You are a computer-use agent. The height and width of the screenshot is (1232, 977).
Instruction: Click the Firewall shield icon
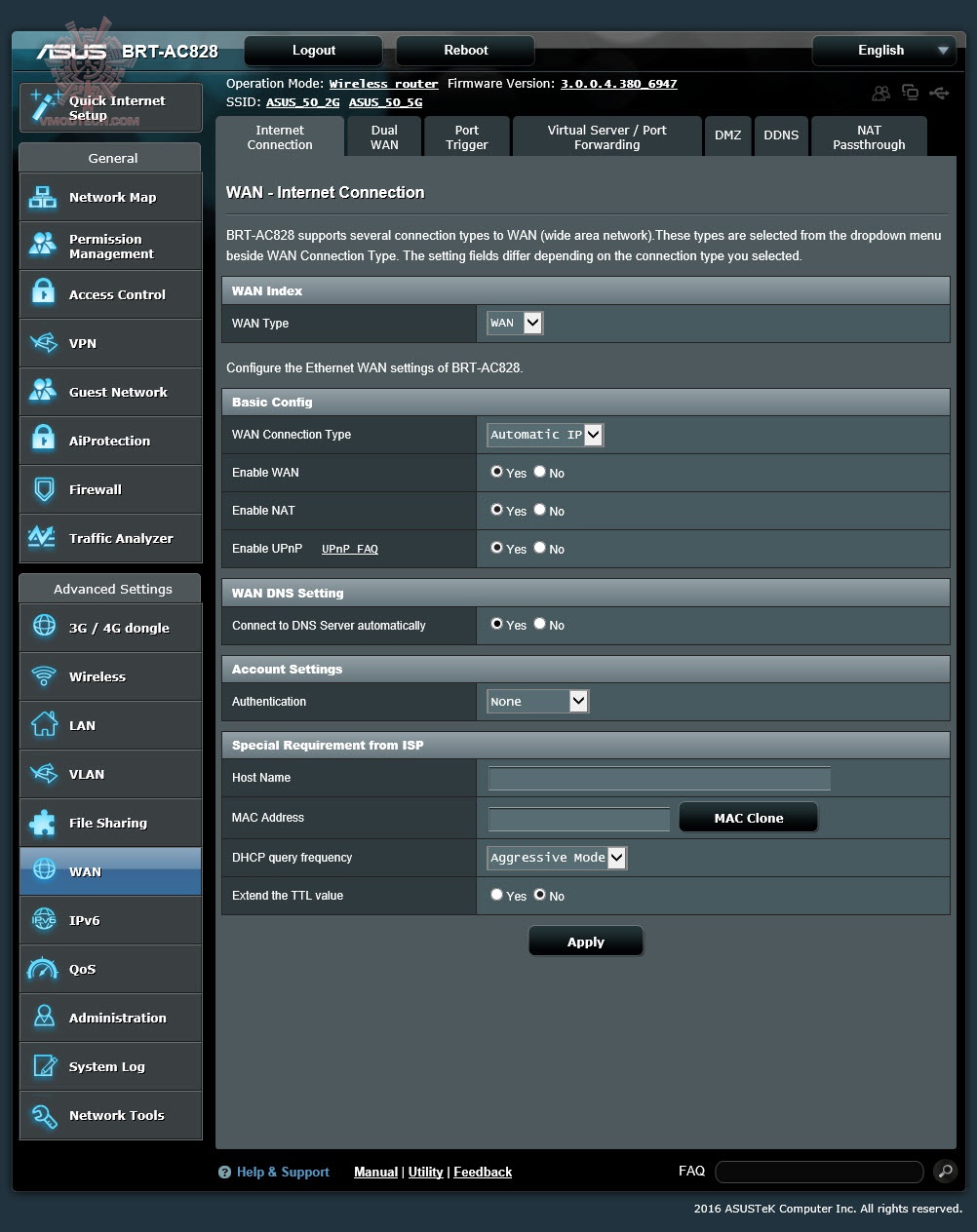[x=43, y=489]
